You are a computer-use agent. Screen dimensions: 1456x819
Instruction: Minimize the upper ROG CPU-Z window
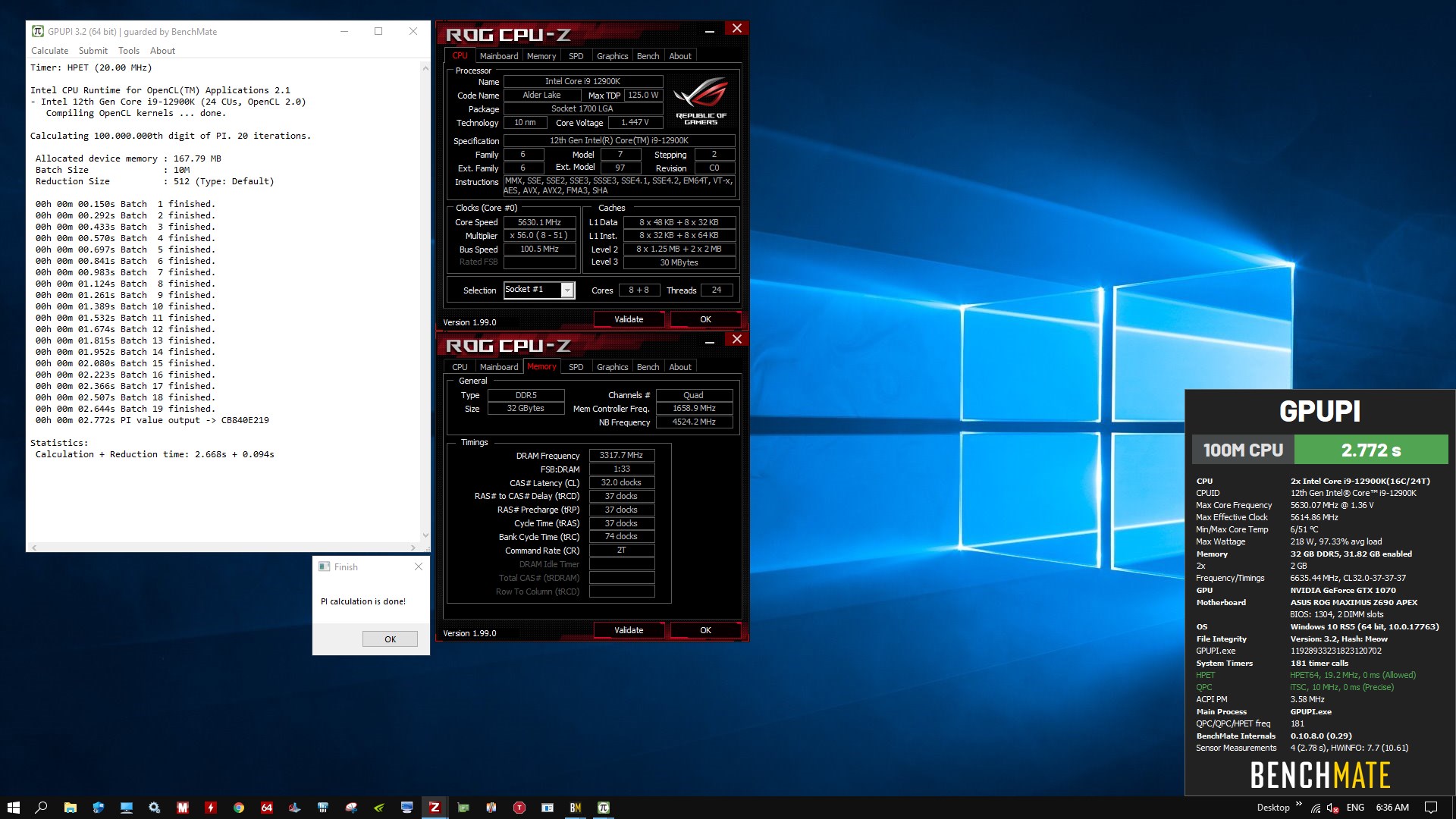(x=710, y=31)
